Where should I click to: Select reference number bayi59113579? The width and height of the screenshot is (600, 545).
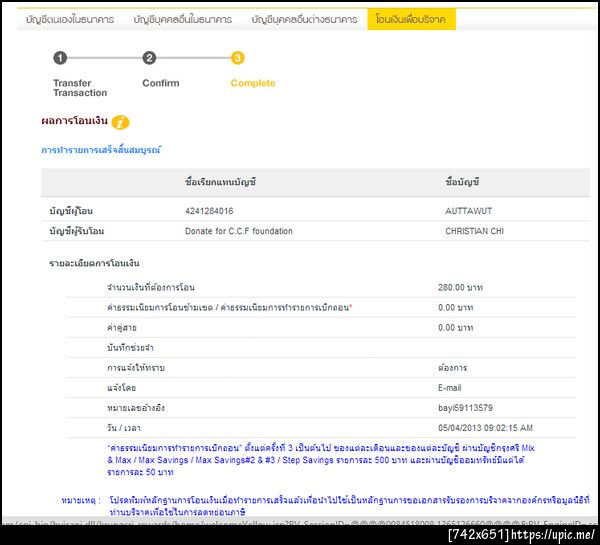pyautogui.click(x=465, y=408)
